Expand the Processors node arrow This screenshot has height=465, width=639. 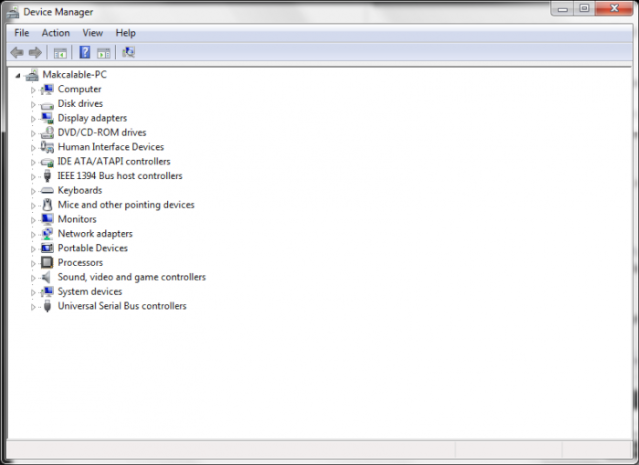tap(33, 264)
